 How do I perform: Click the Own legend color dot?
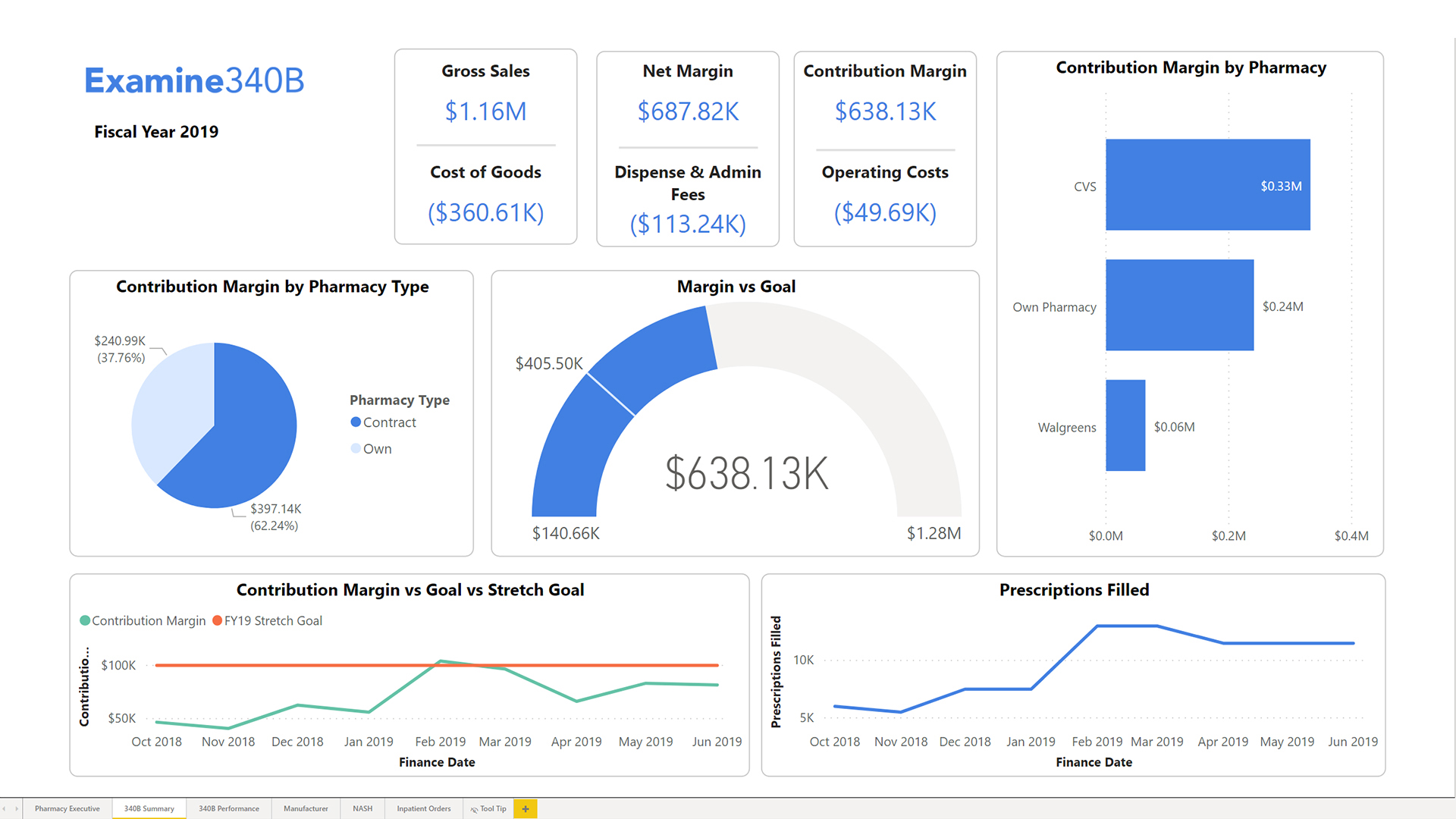(x=356, y=448)
